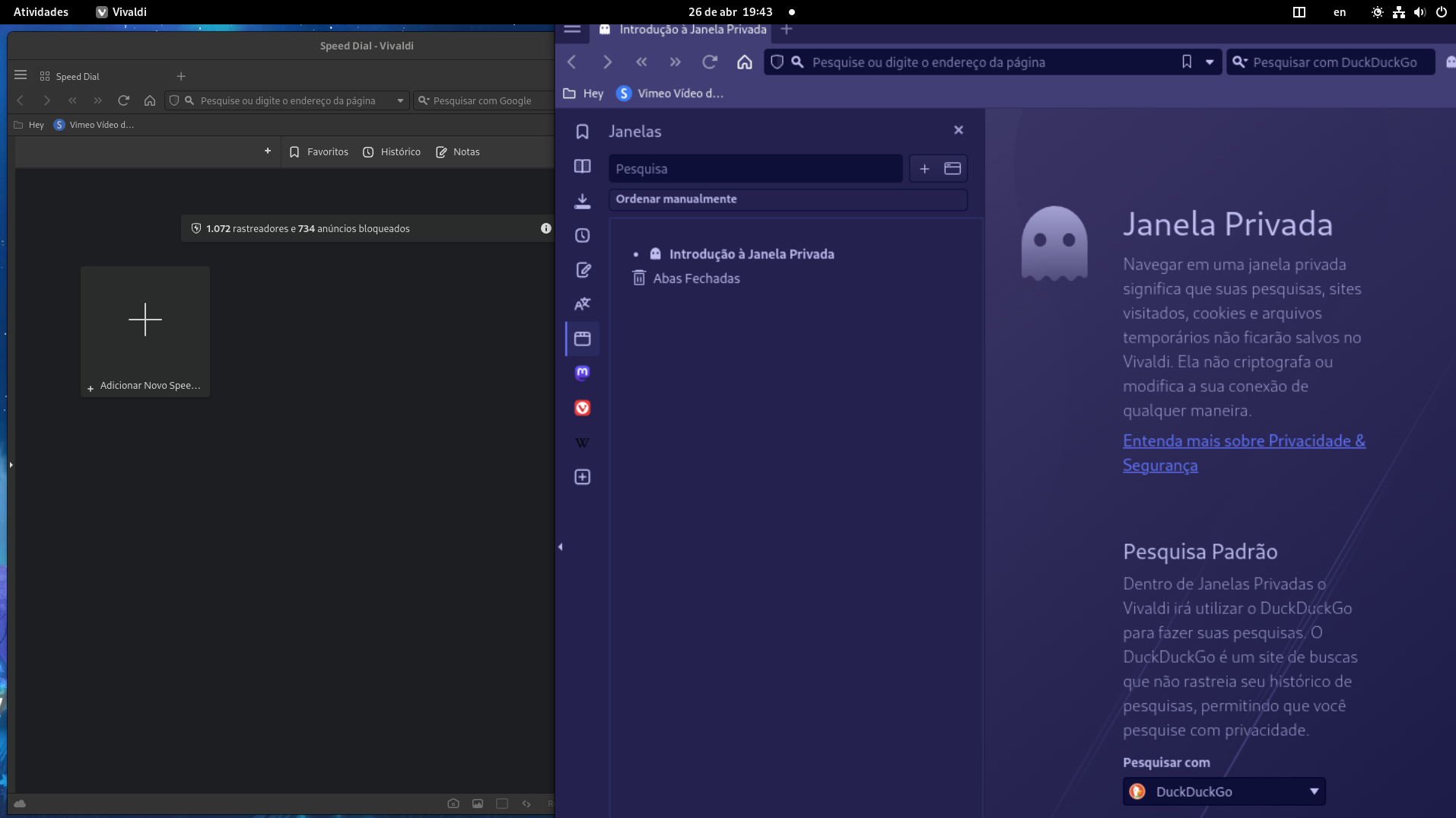This screenshot has height=818, width=1456.
Task: Open the Translate panel
Action: 582,304
